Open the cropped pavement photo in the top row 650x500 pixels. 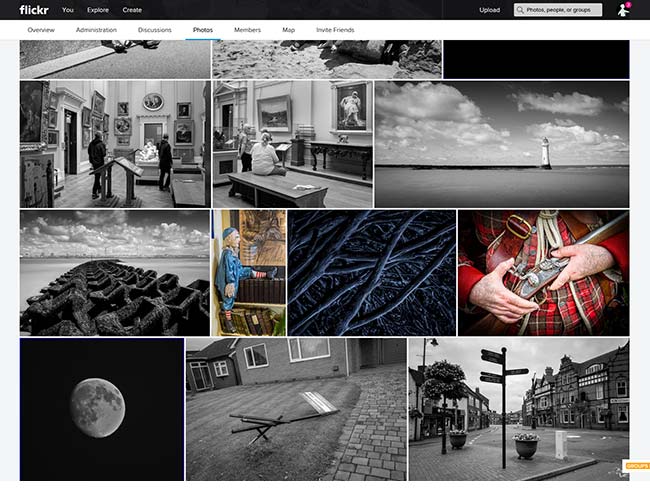tap(115, 59)
